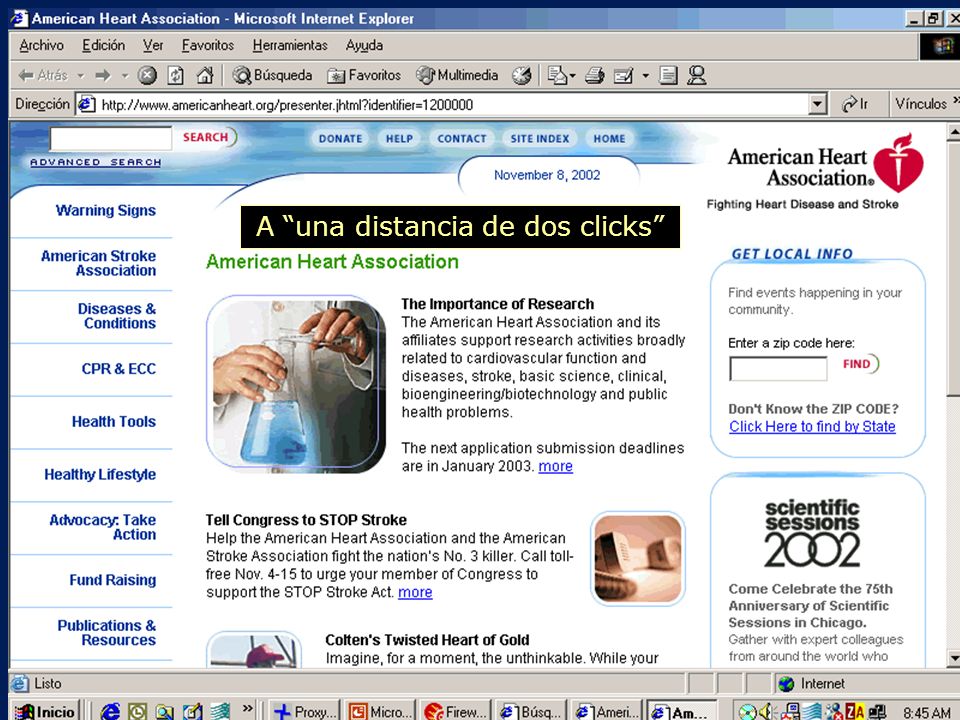Click the CONTACT nav button
The image size is (960, 720).
point(462,138)
